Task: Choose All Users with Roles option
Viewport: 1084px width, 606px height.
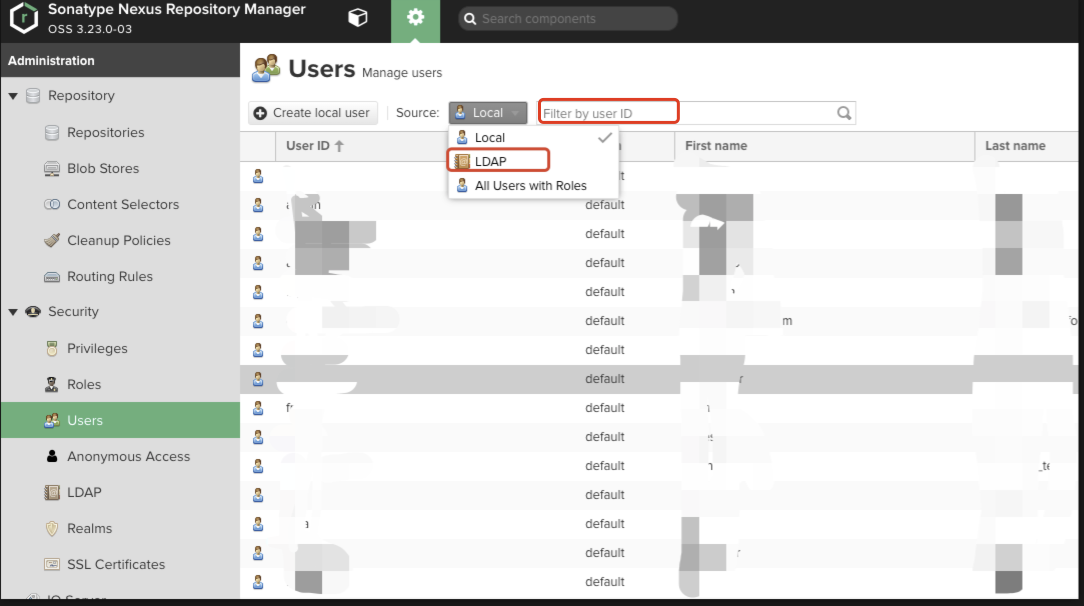Action: (x=530, y=185)
